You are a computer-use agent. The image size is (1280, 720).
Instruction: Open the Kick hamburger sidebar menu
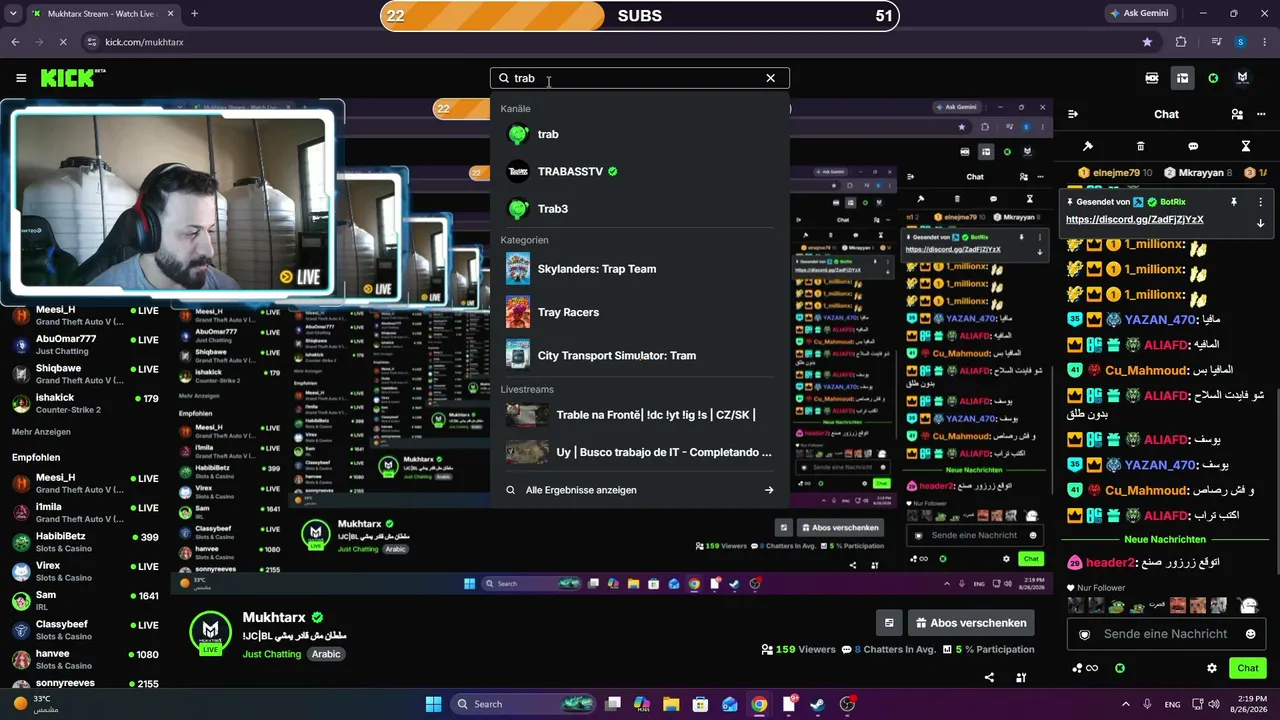(21, 78)
